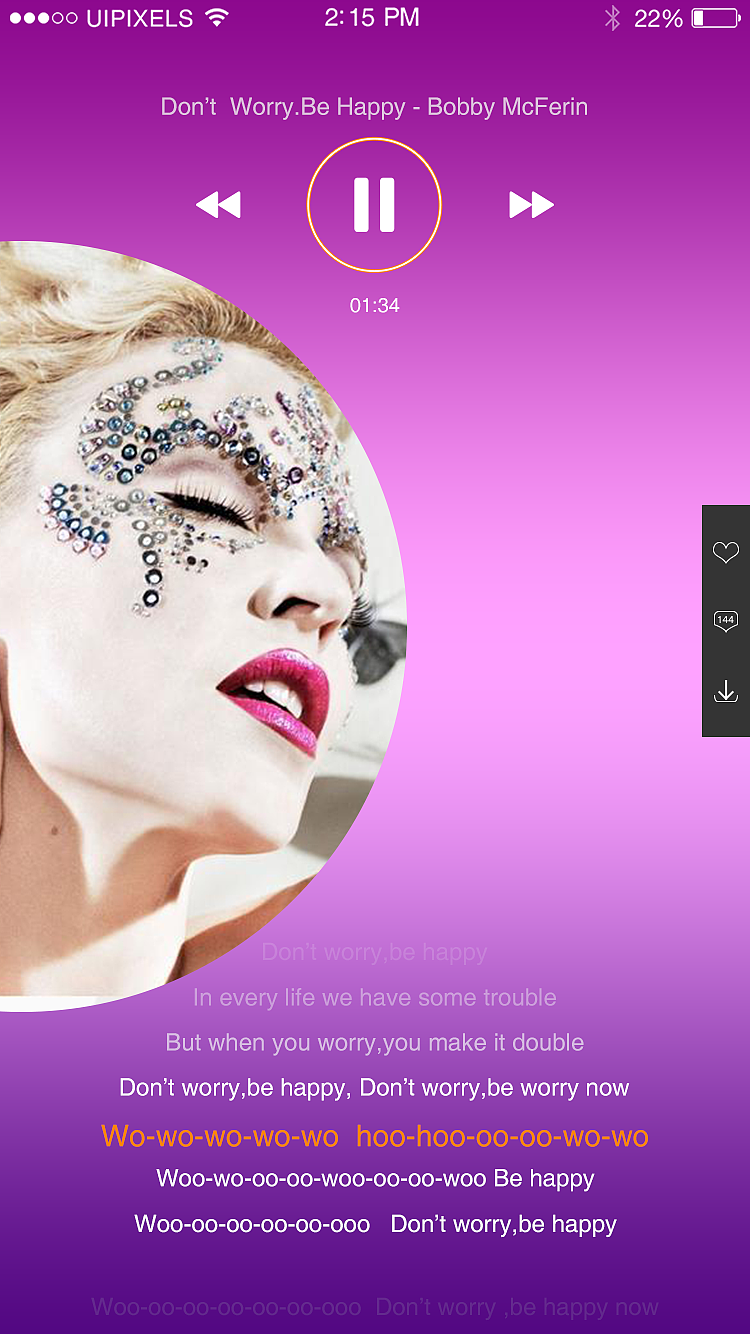Viewport: 750px width, 1334px height.
Task: Like the song with the heart icon
Action: tap(726, 552)
